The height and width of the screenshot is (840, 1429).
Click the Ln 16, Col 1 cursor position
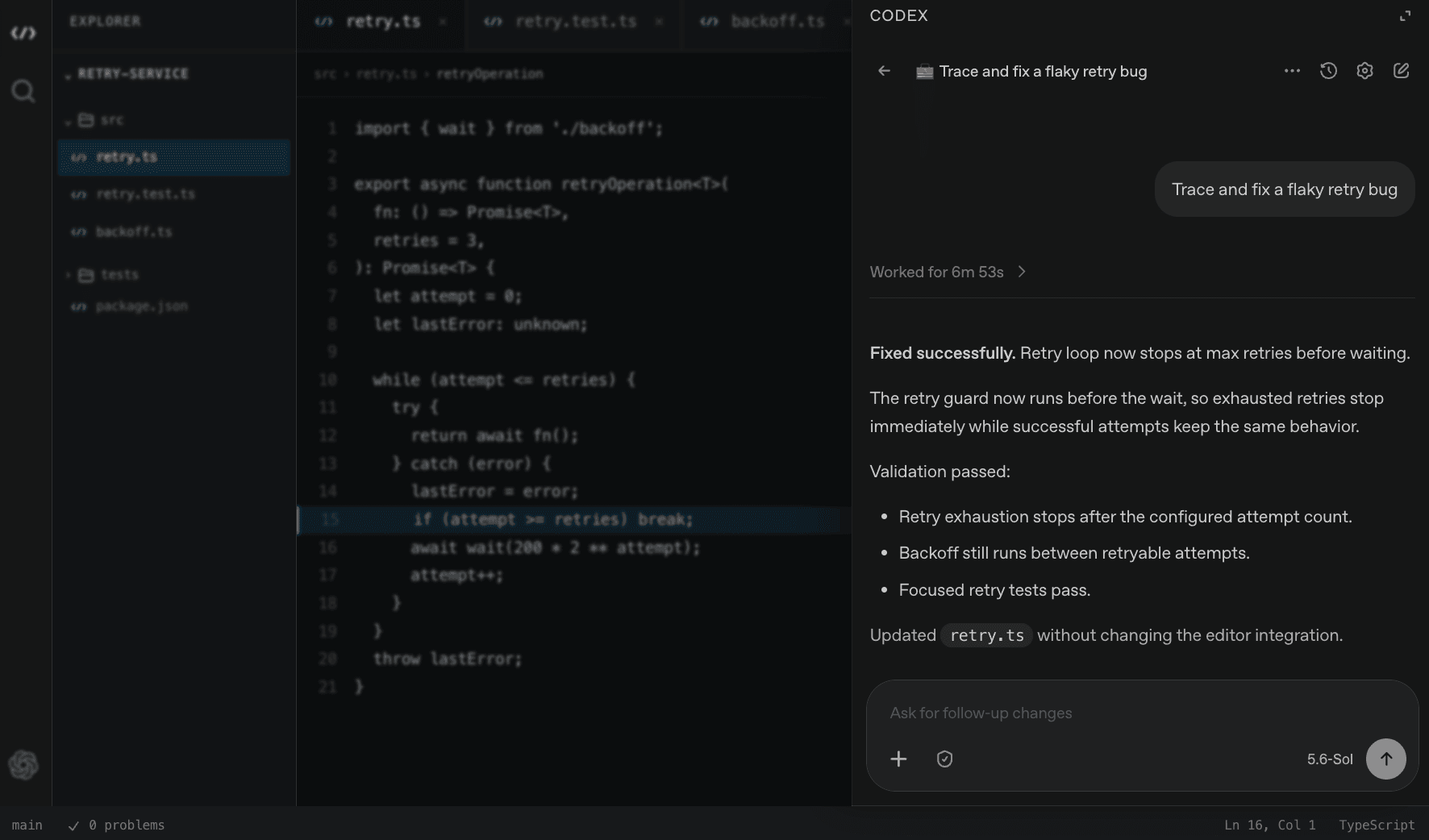coord(1269,825)
